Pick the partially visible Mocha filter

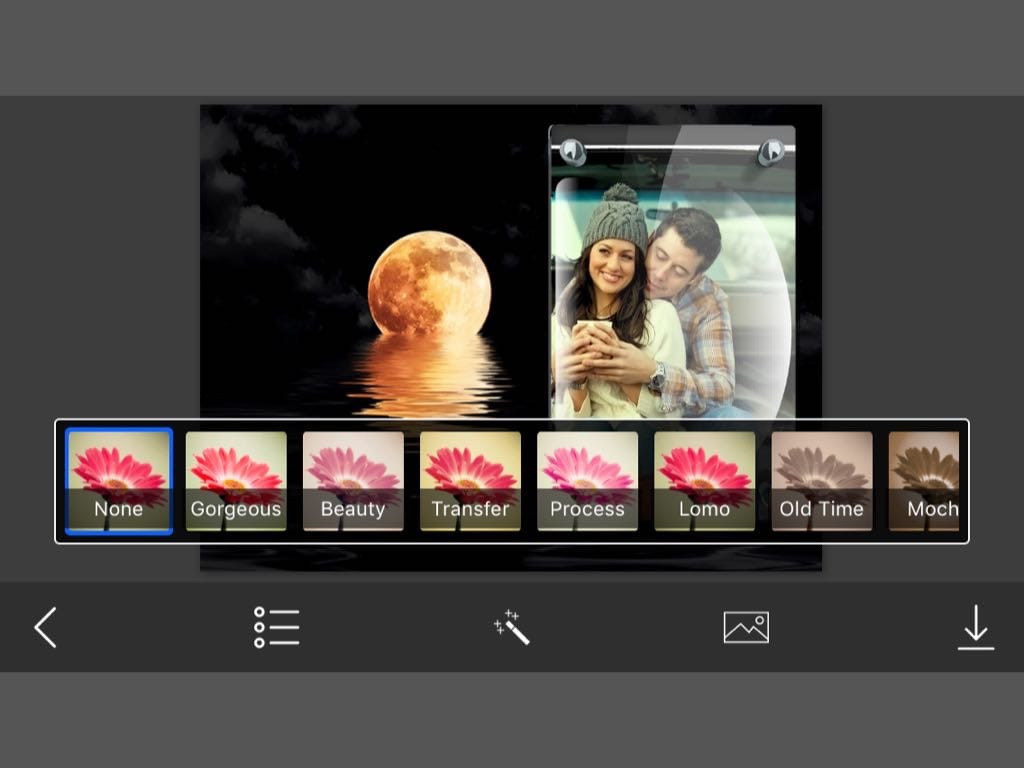[x=926, y=481]
